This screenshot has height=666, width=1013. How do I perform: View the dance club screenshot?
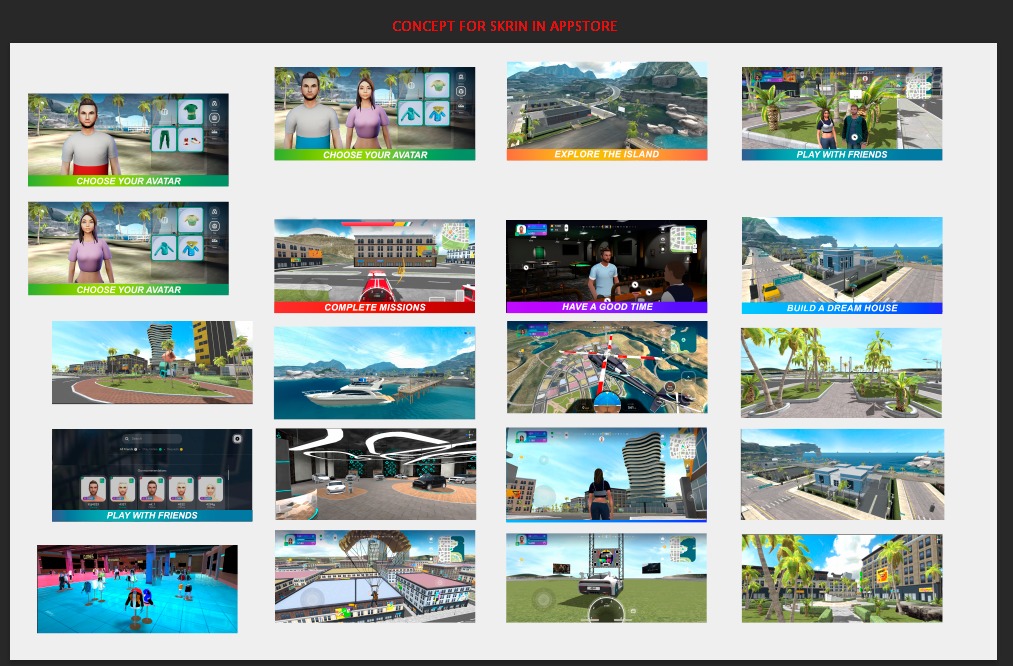(x=137, y=588)
